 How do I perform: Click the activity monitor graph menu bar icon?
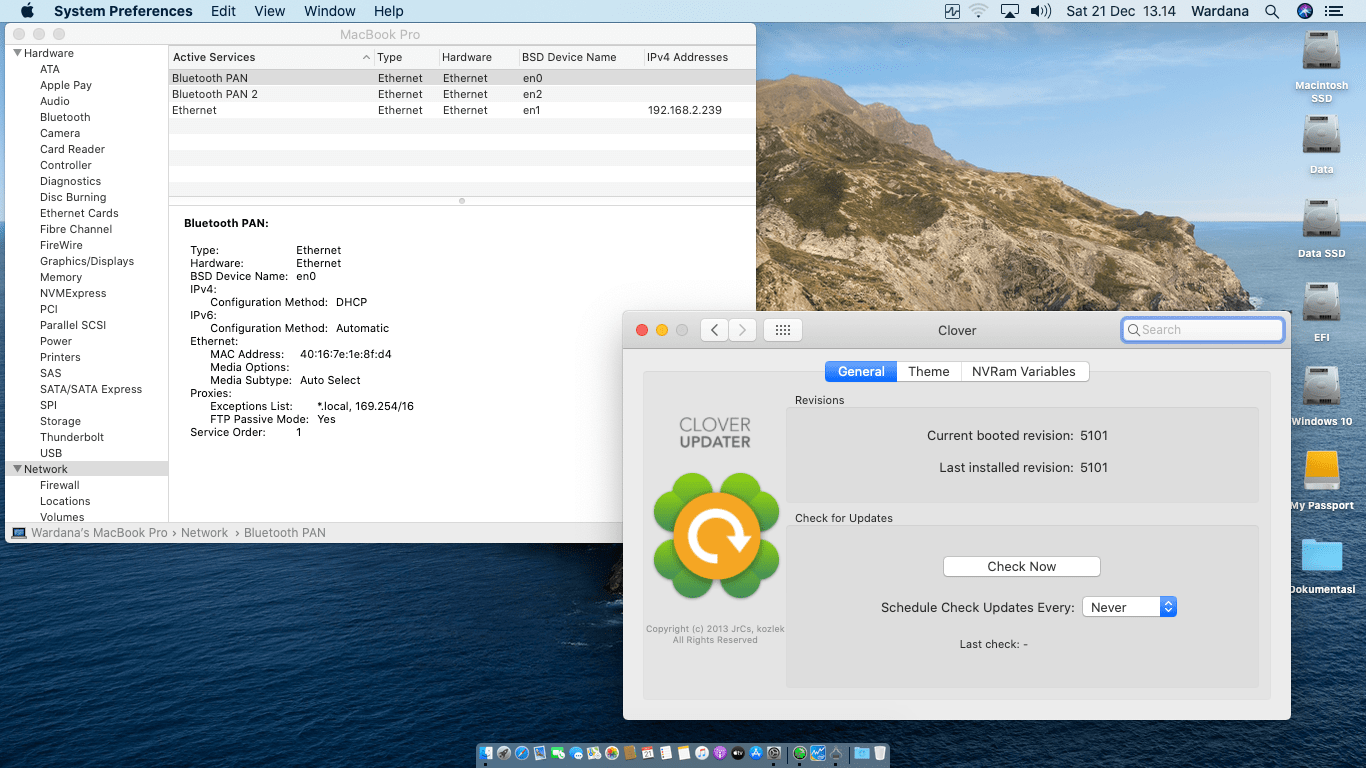click(951, 11)
